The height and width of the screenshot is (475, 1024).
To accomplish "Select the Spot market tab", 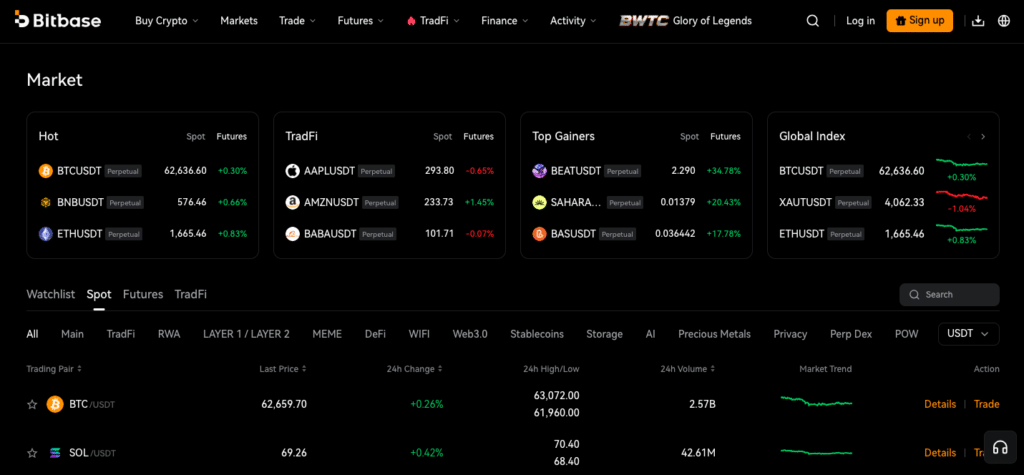I will coord(99,294).
